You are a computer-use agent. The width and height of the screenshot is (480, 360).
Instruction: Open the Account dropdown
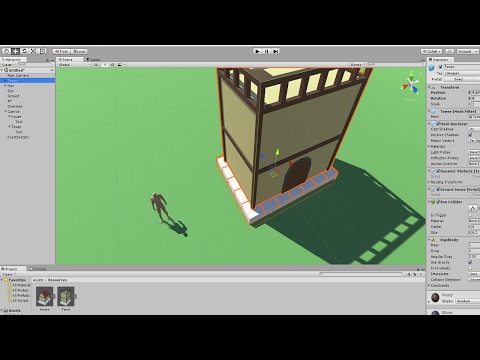[467, 51]
